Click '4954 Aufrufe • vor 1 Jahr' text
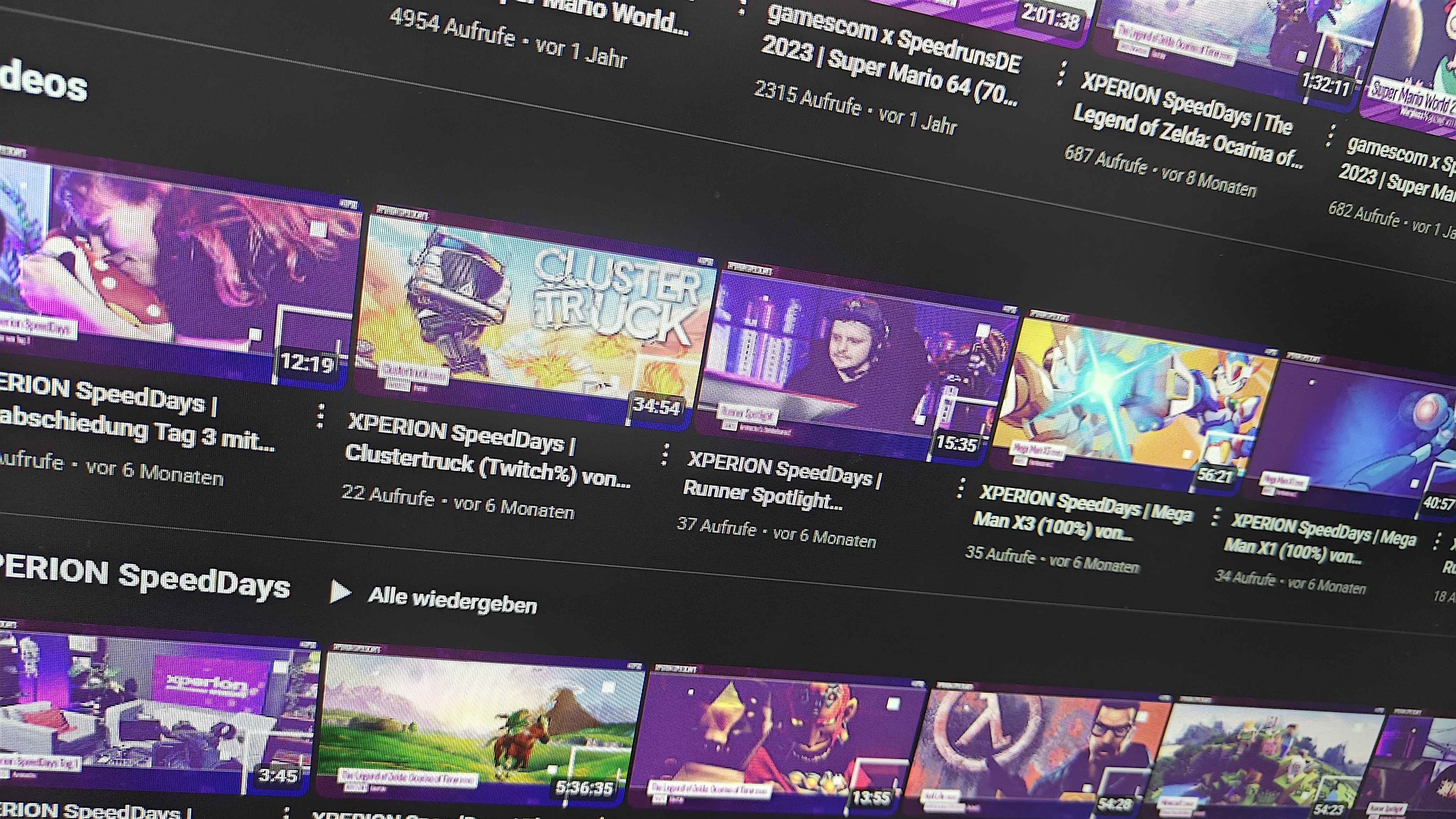Screen dimensions: 1456x819 pos(509,39)
